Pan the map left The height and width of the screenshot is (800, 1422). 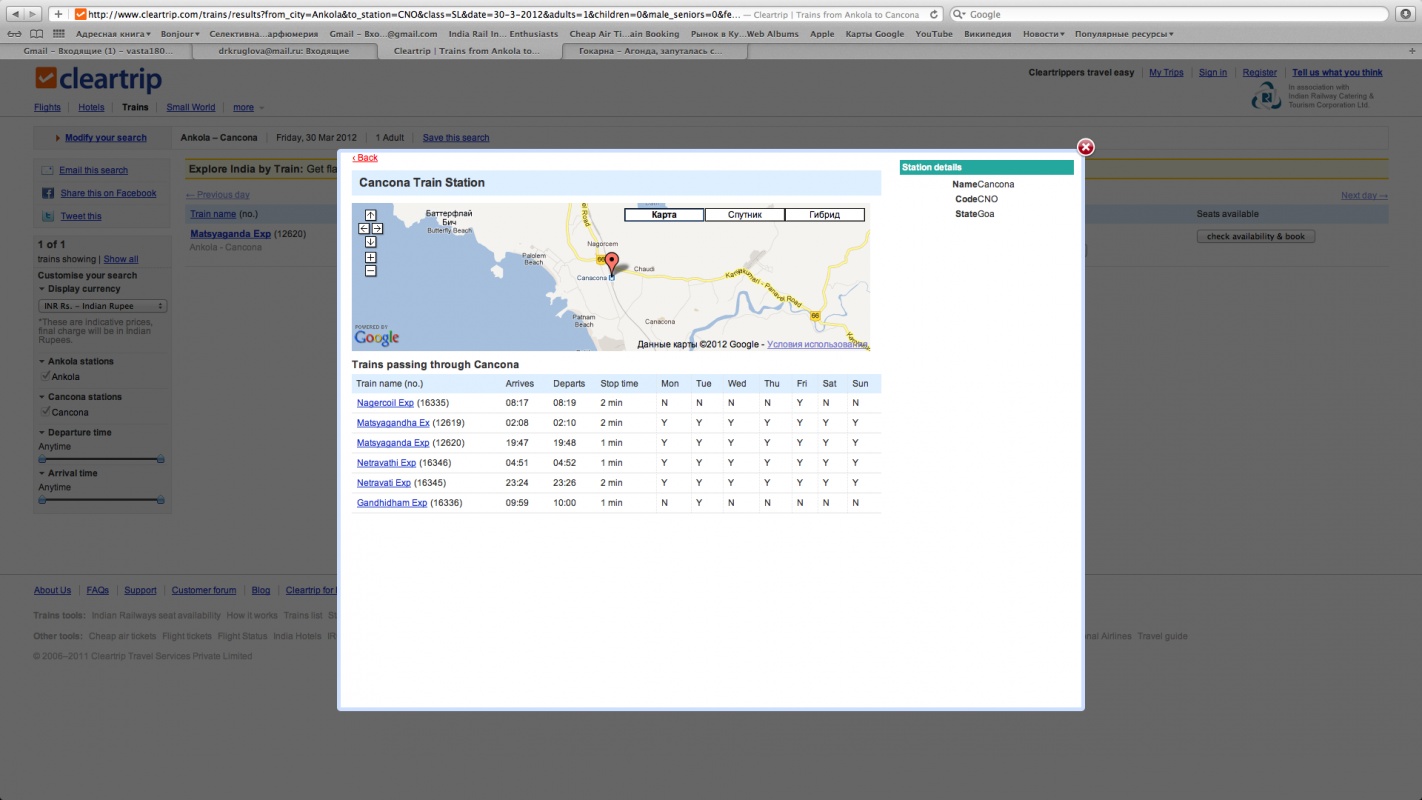364,229
